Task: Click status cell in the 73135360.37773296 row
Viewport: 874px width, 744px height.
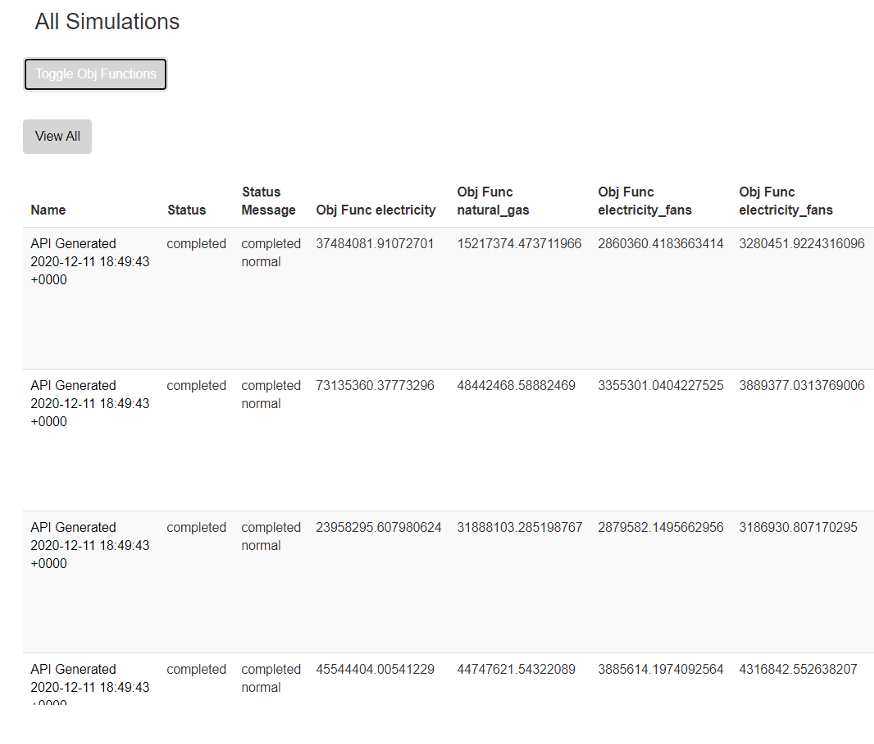Action: tap(196, 386)
